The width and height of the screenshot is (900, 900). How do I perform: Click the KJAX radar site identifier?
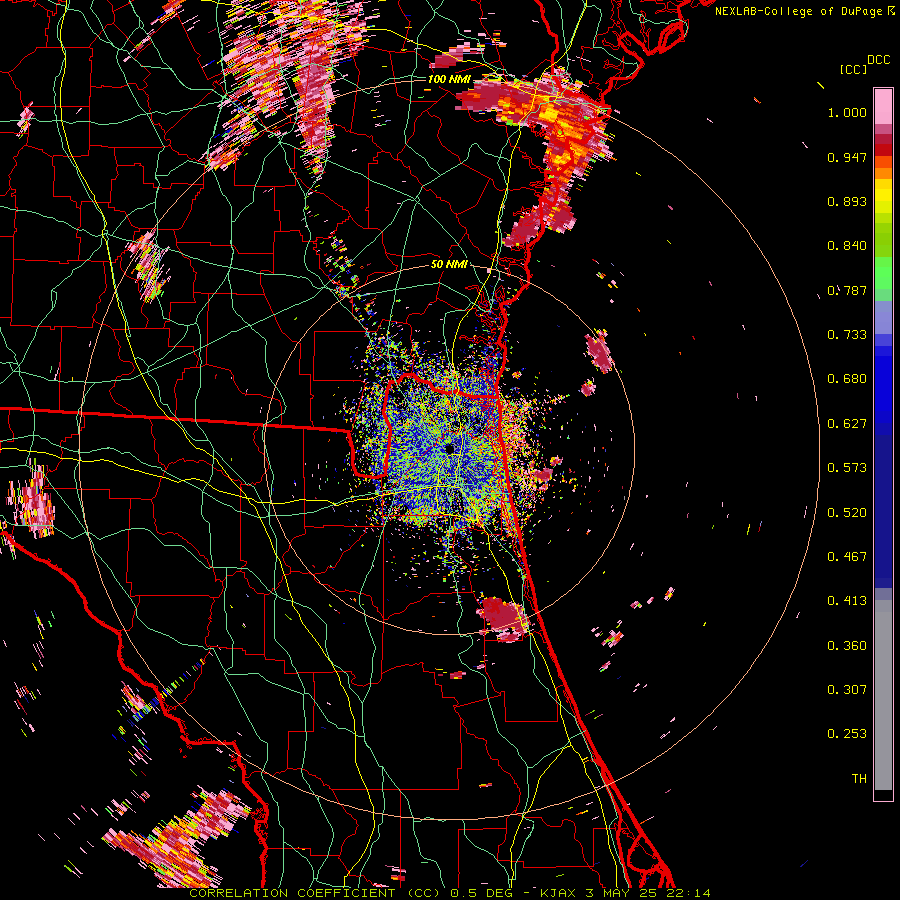pyautogui.click(x=560, y=893)
